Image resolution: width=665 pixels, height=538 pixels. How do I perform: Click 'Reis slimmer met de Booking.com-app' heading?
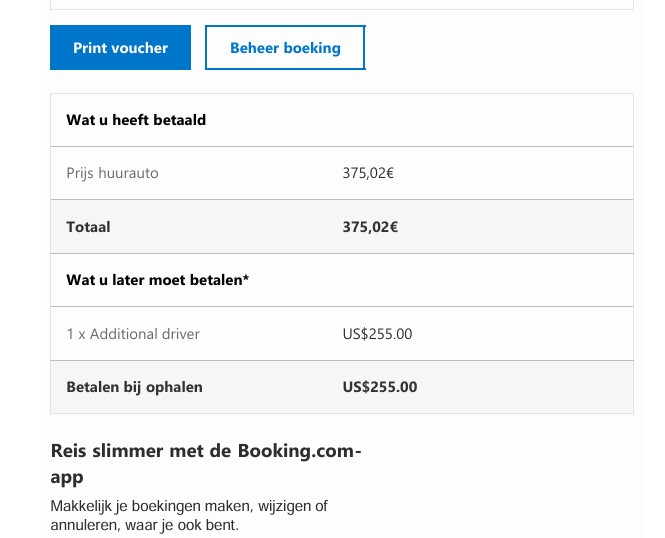pyautogui.click(x=206, y=463)
